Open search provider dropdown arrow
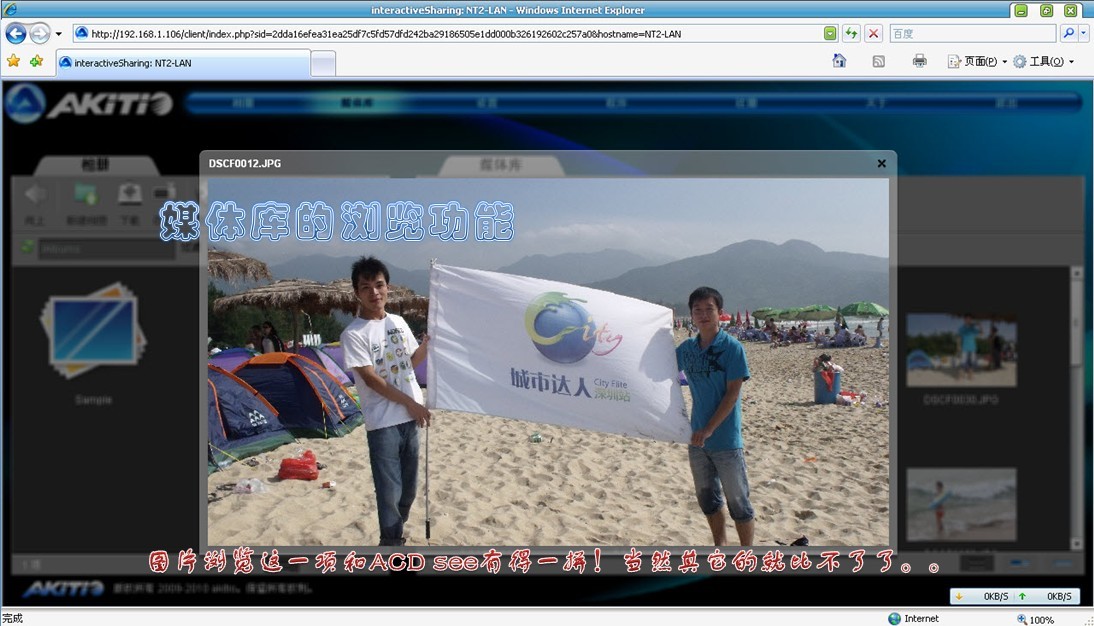Viewport: 1094px width, 626px height. pyautogui.click(x=1083, y=33)
